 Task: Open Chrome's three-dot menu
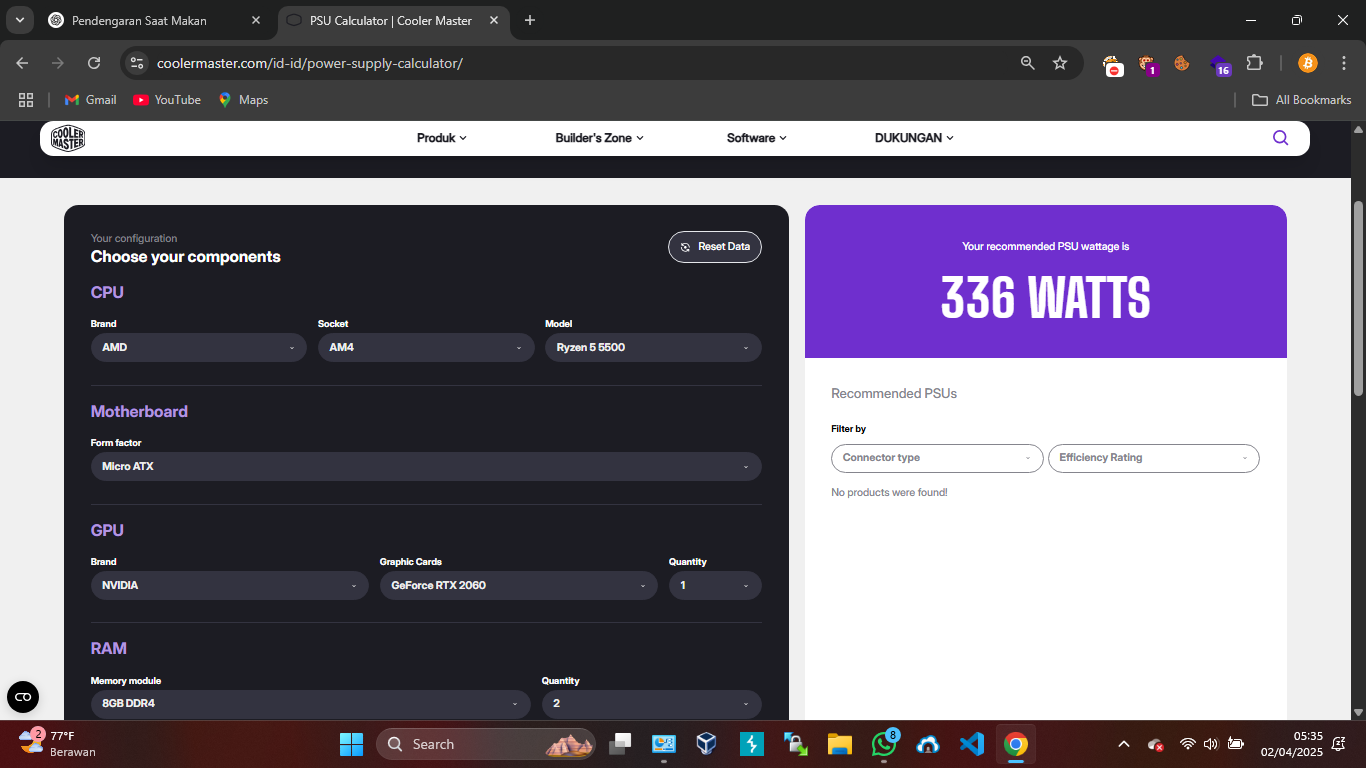[1342, 63]
